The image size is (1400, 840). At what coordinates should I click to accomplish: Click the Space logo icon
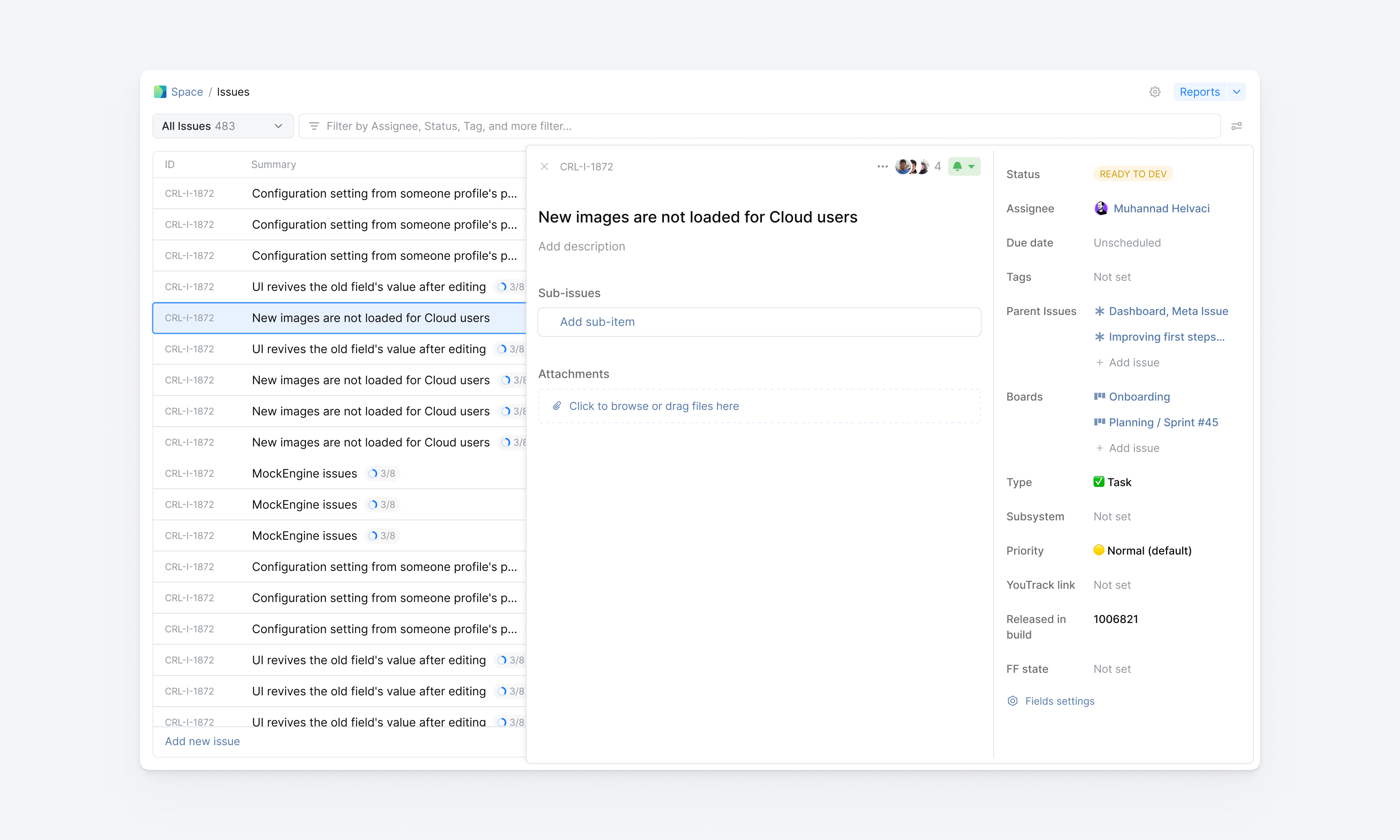click(x=160, y=92)
